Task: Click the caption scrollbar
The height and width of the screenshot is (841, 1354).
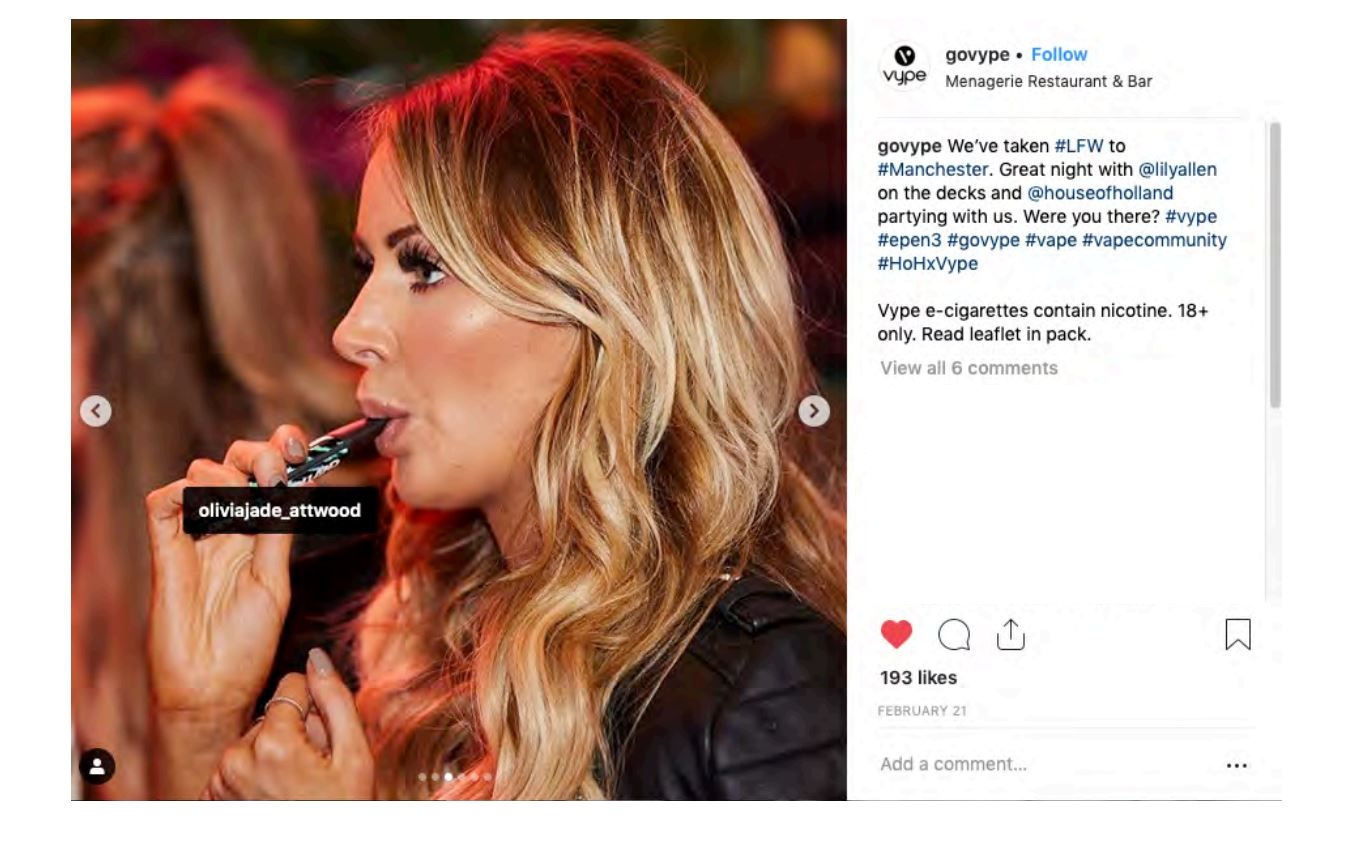Action: coord(1274,265)
